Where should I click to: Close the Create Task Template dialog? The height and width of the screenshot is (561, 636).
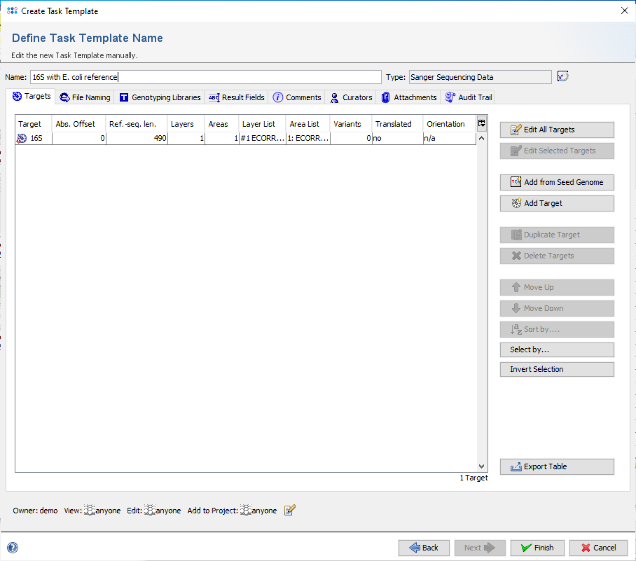click(624, 11)
